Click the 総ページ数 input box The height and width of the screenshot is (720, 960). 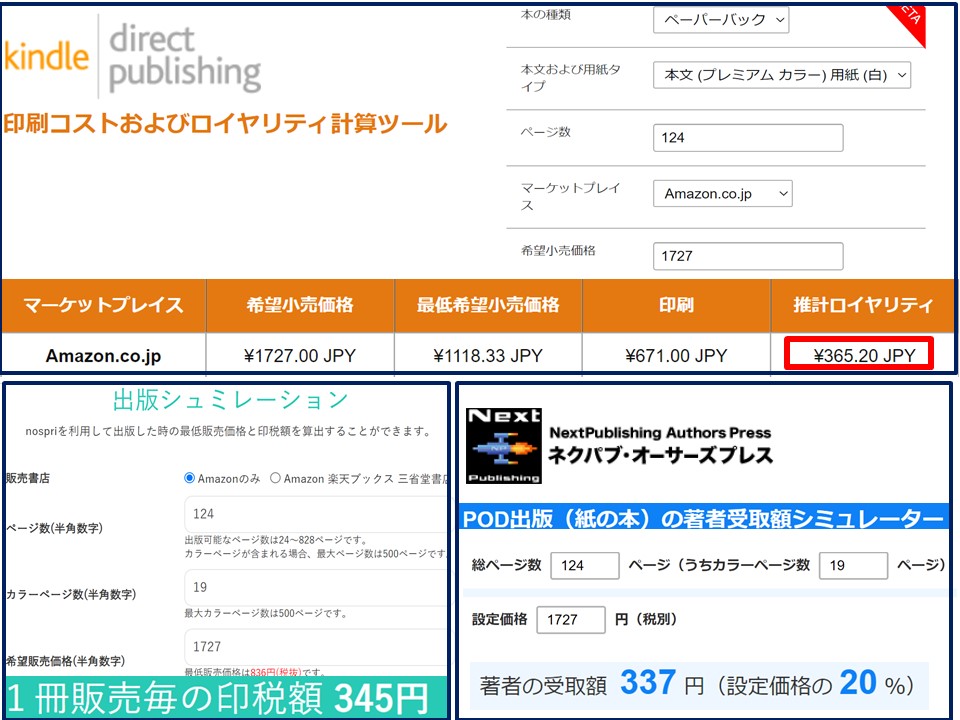tap(585, 565)
